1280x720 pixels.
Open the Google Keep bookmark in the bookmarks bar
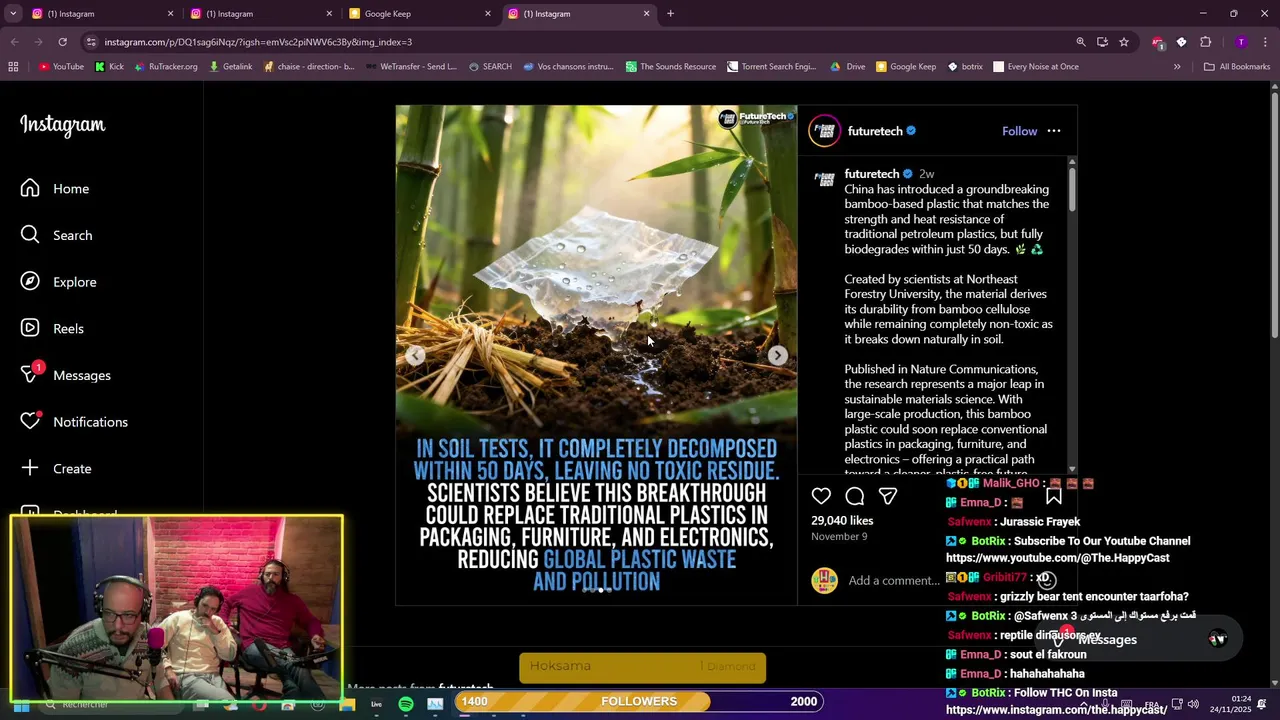tap(906, 67)
